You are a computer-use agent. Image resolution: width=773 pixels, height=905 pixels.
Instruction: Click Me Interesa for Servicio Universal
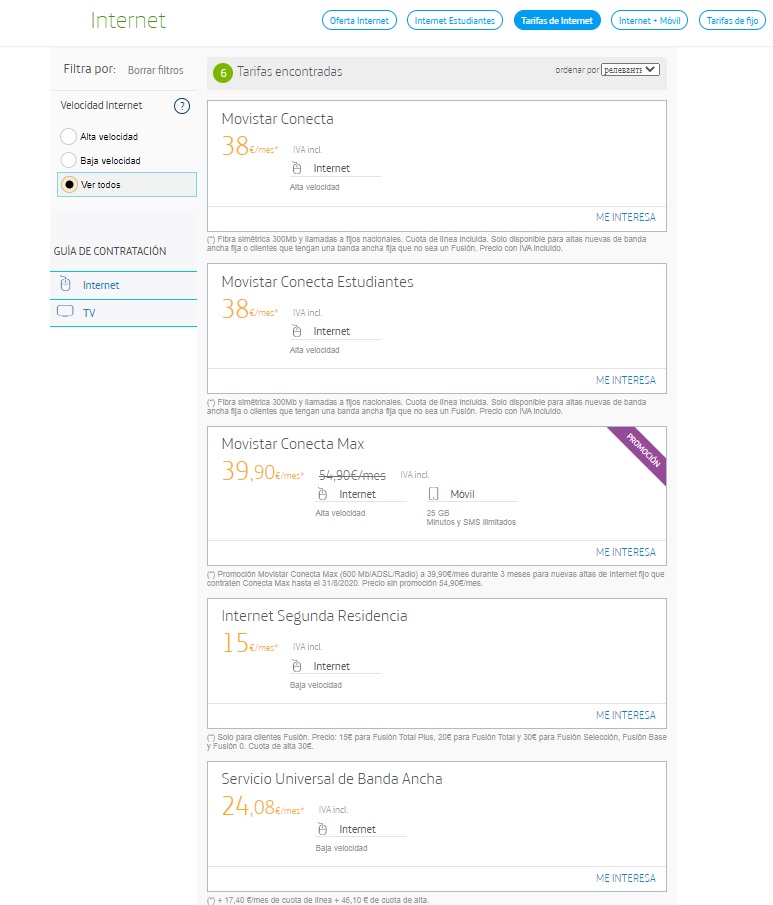(625, 878)
